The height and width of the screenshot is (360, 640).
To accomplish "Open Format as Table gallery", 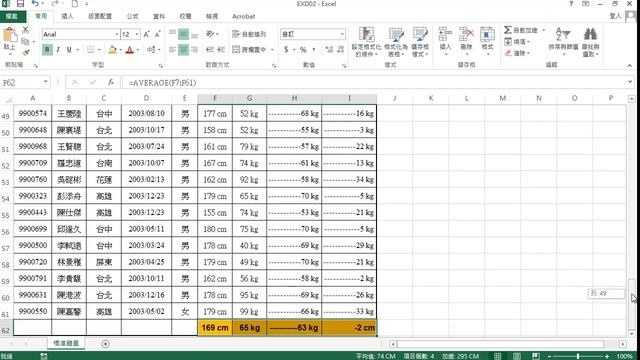I will (x=396, y=42).
